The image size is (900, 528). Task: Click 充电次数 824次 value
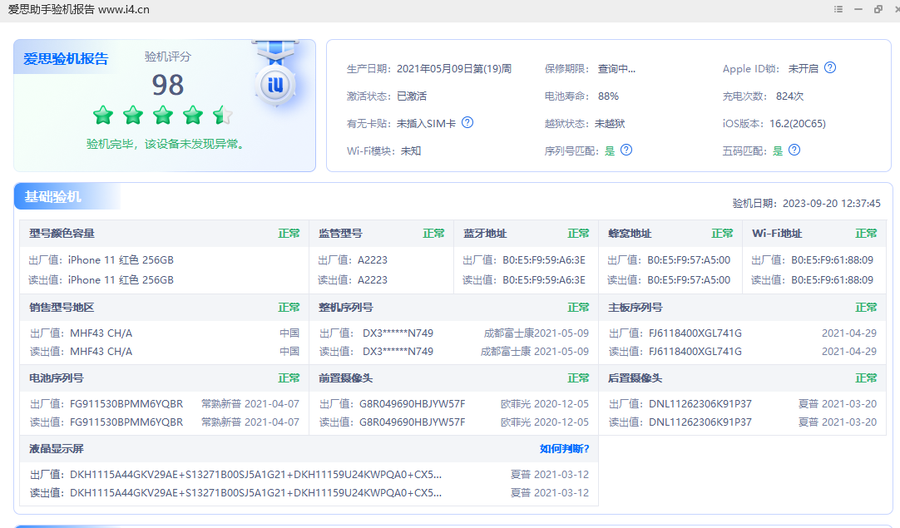(789, 96)
